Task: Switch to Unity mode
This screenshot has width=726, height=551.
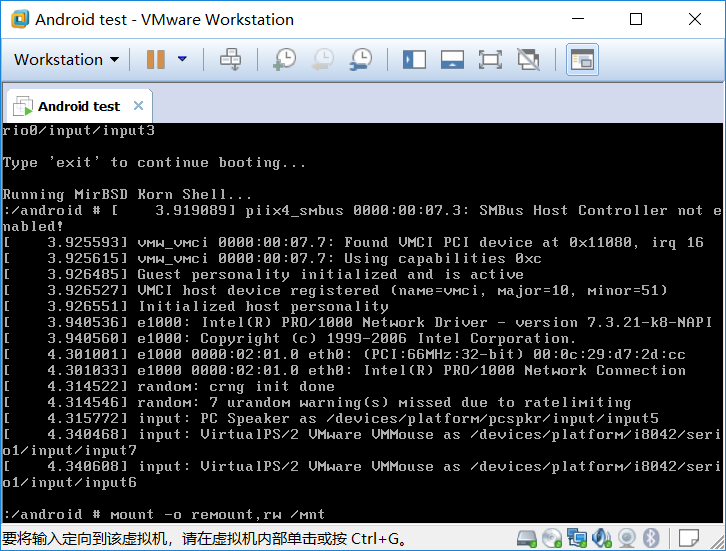Action: click(528, 60)
